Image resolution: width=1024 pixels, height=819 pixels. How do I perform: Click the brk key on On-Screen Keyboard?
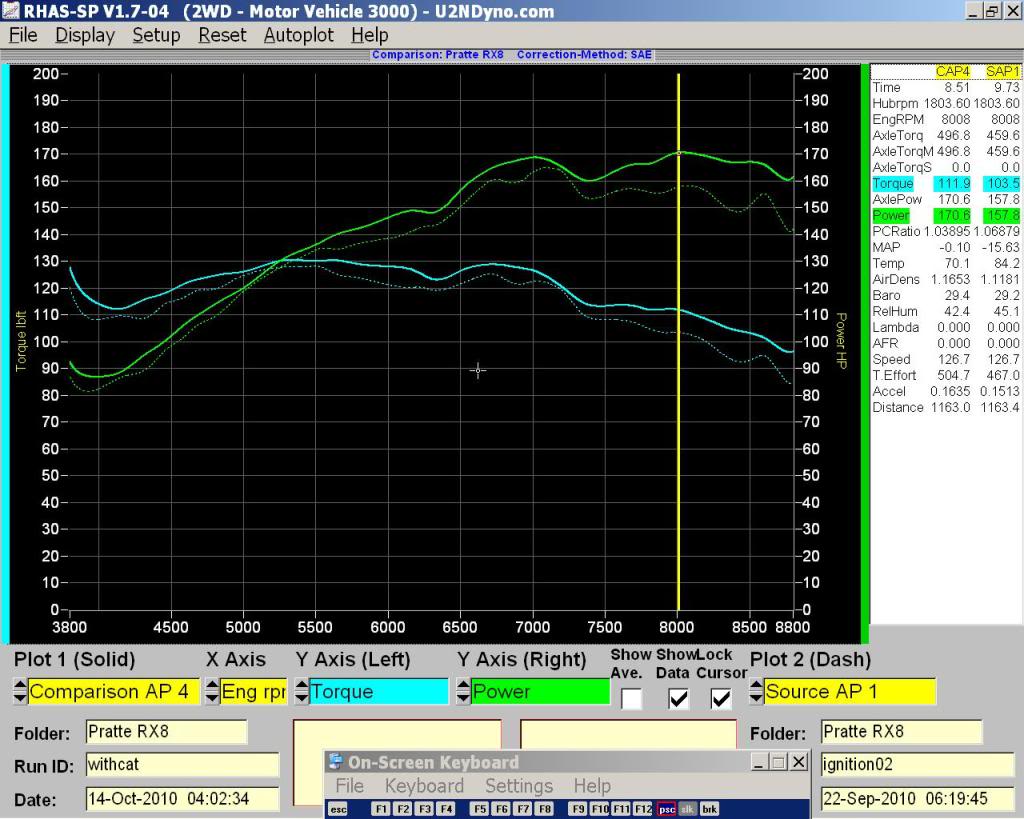pos(709,809)
